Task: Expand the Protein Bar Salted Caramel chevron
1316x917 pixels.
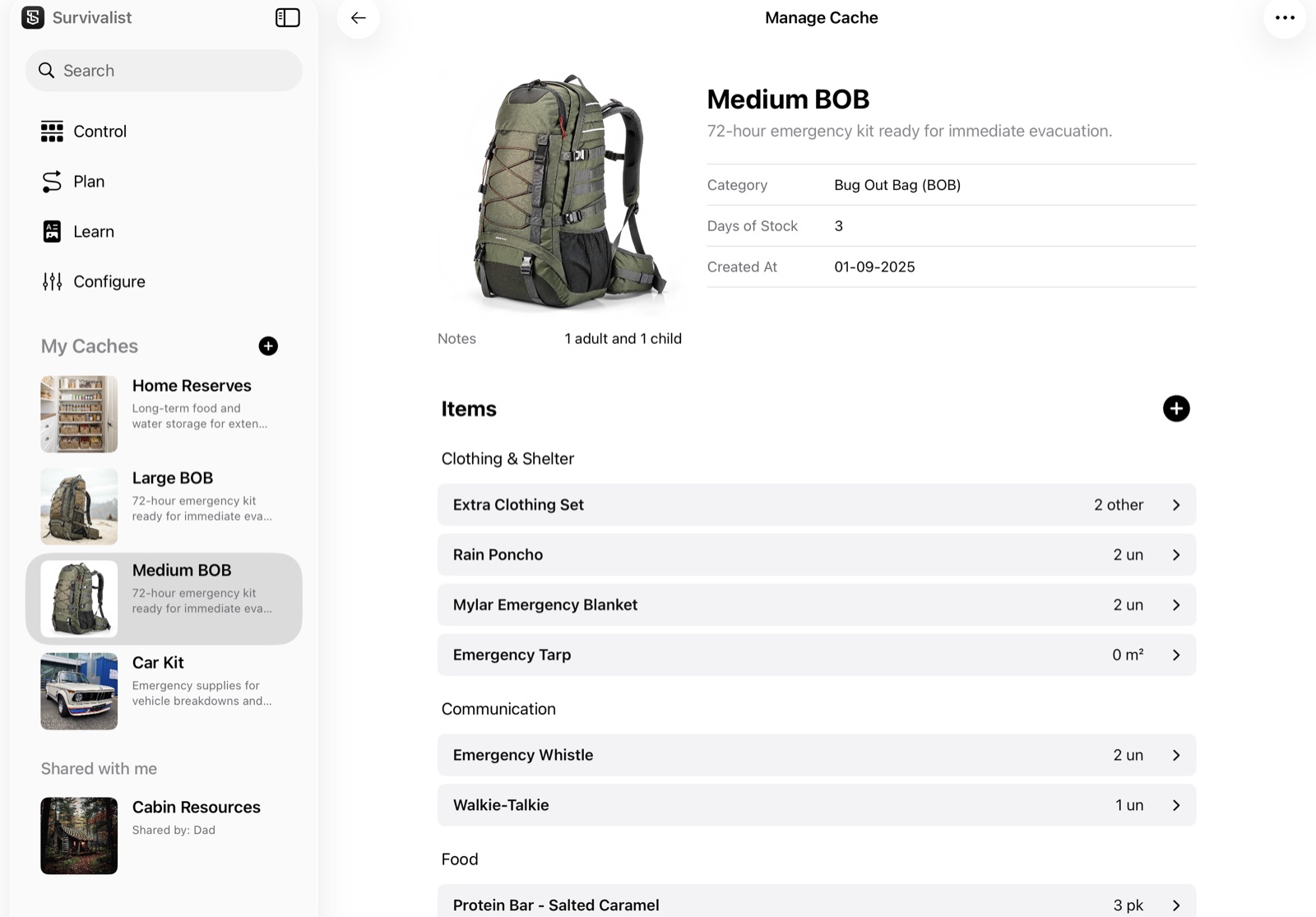Action: coord(1176,905)
